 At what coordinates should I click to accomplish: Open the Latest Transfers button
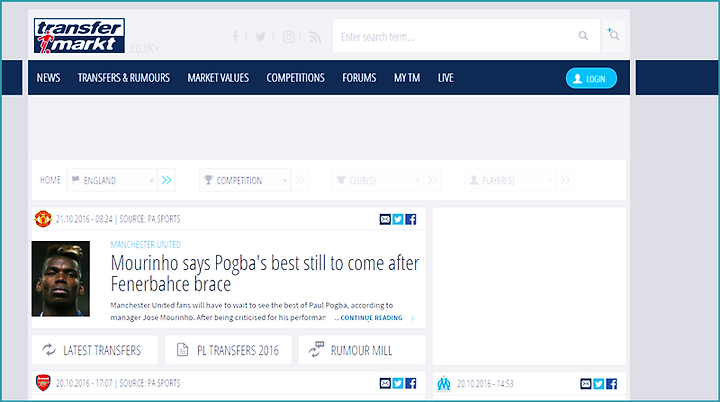pos(95,350)
